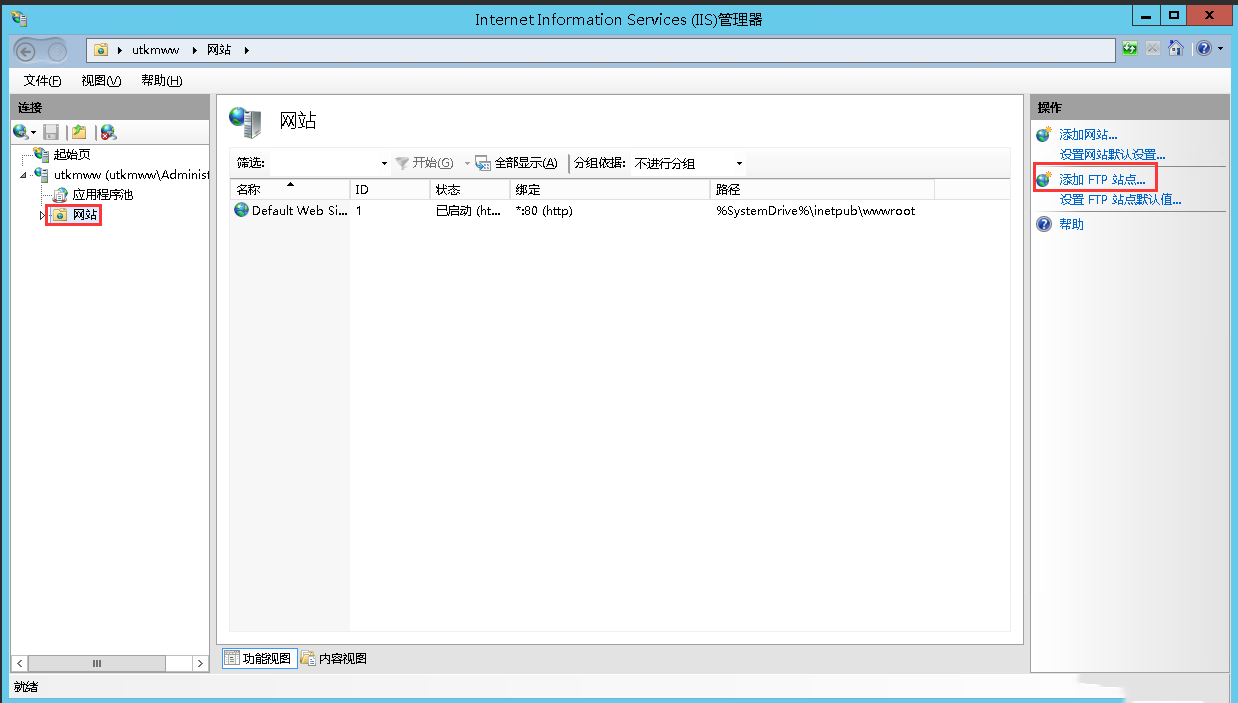Click the 帮助 link in Actions pane
The width and height of the screenshot is (1238, 703).
(x=1071, y=224)
